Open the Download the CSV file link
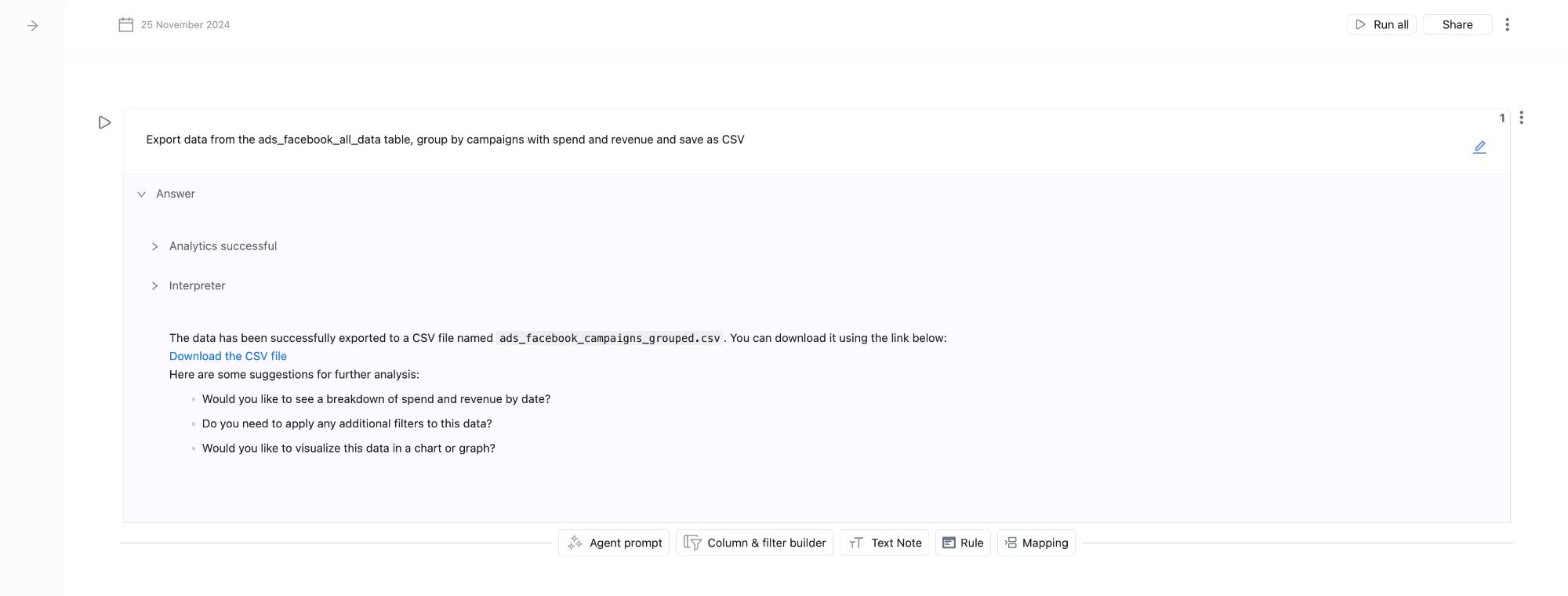The height and width of the screenshot is (596, 1568). coord(228,356)
